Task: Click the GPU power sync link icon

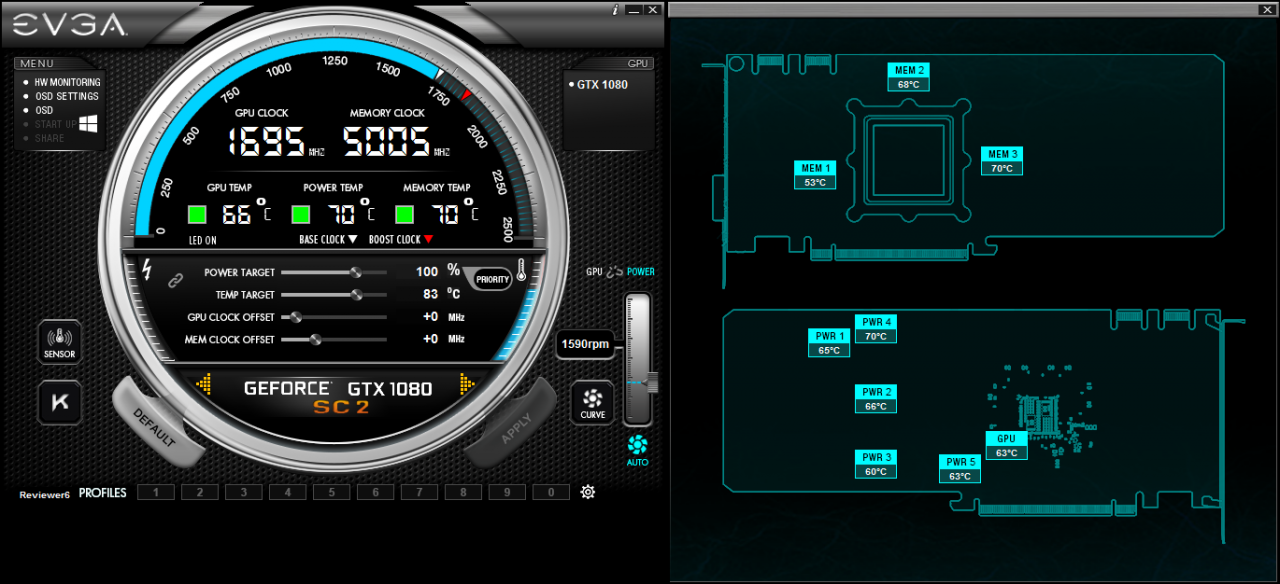Action: tap(615, 272)
